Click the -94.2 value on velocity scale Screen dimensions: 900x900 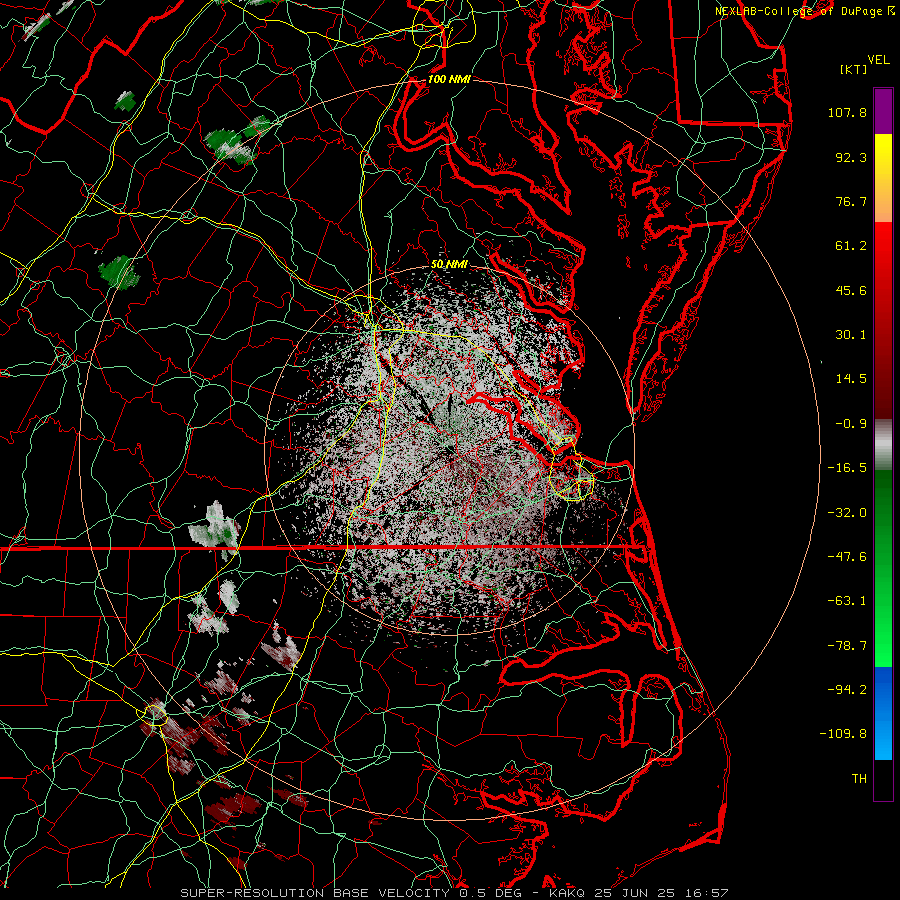pyautogui.click(x=847, y=690)
